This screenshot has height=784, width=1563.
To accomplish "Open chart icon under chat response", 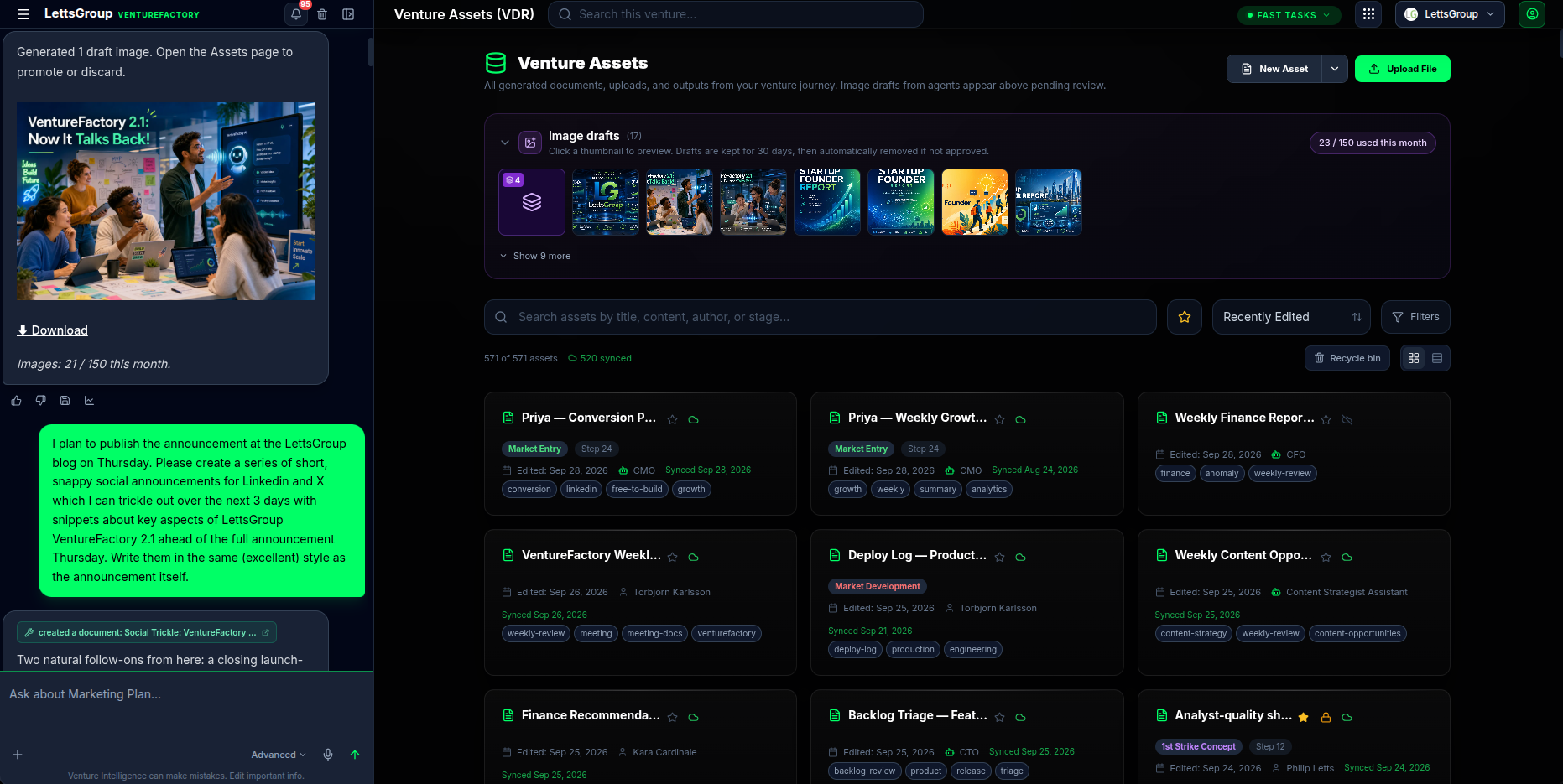I will [89, 401].
